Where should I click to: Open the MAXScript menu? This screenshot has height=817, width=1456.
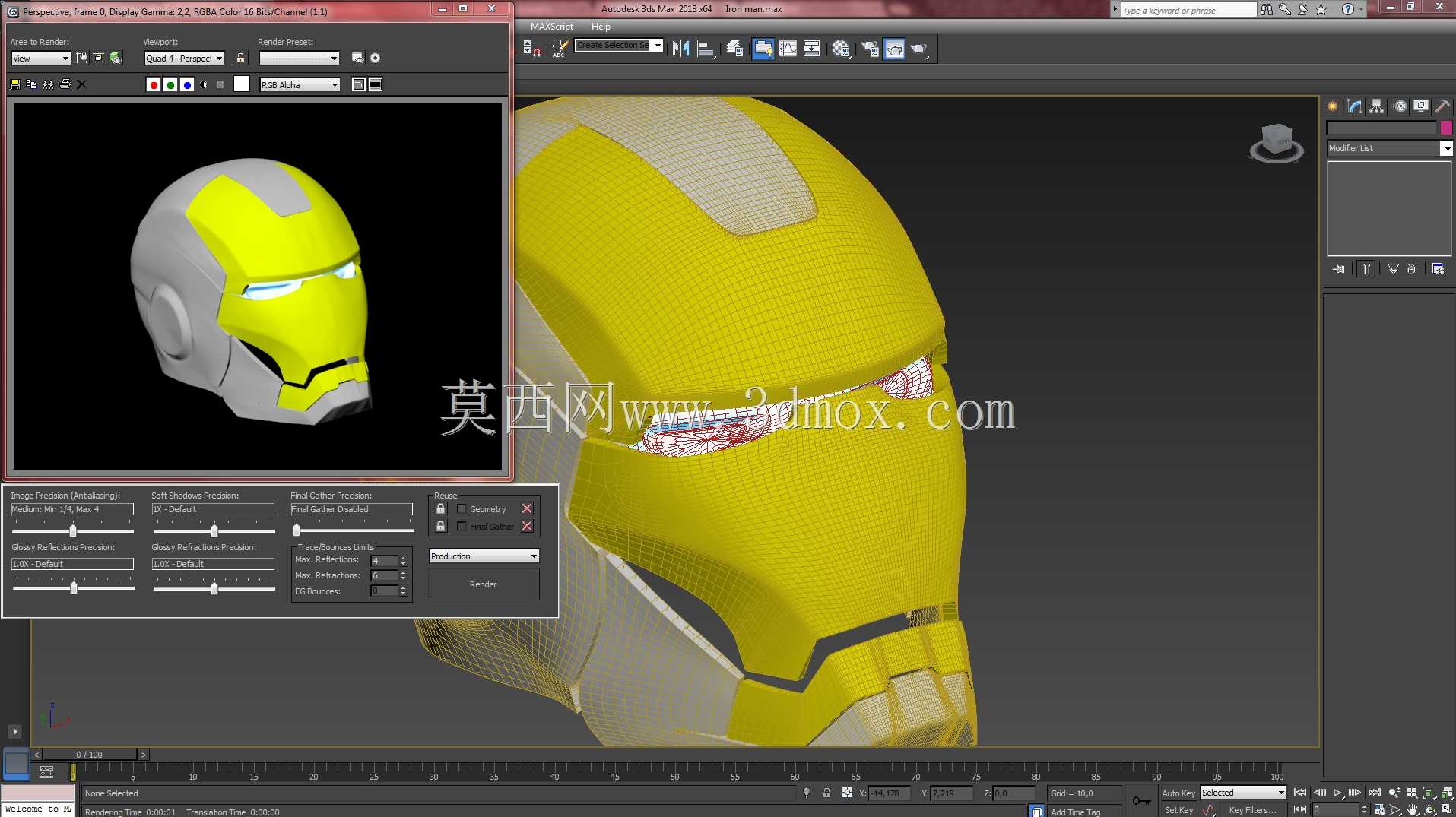pyautogui.click(x=552, y=27)
